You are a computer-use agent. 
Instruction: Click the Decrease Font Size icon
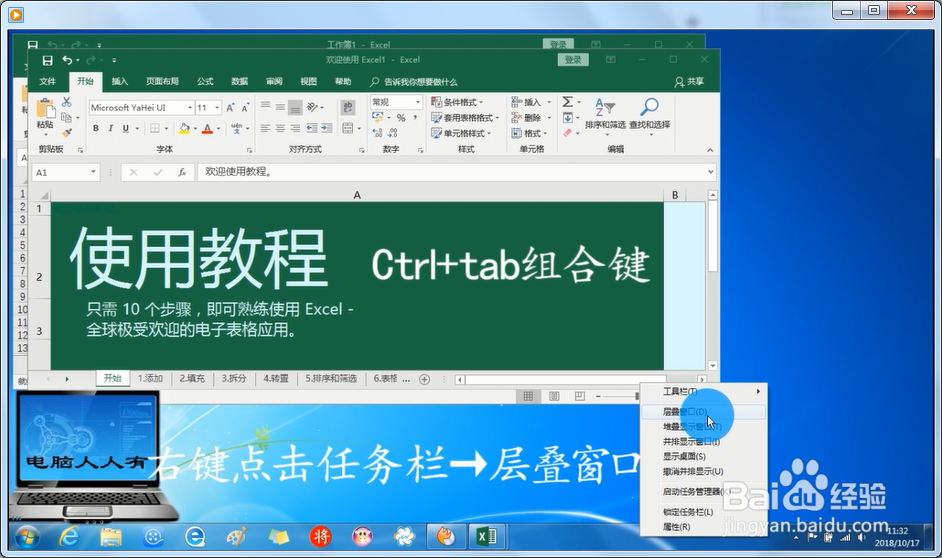point(245,108)
